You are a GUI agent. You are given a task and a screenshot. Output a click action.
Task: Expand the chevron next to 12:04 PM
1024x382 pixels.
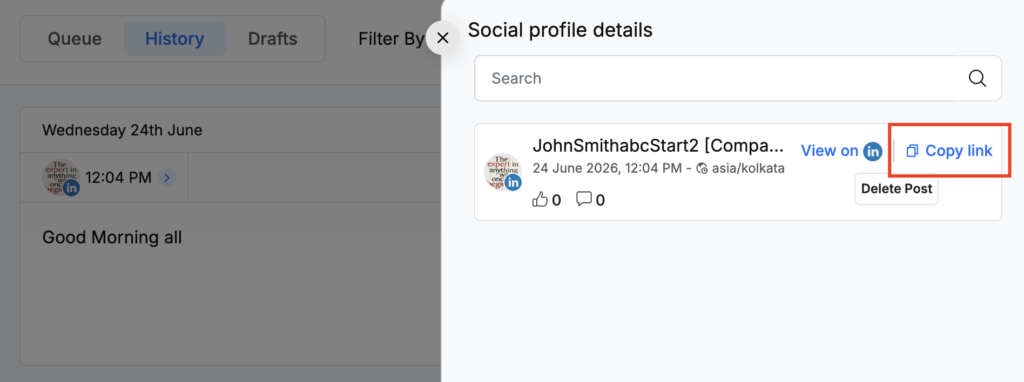click(167, 177)
